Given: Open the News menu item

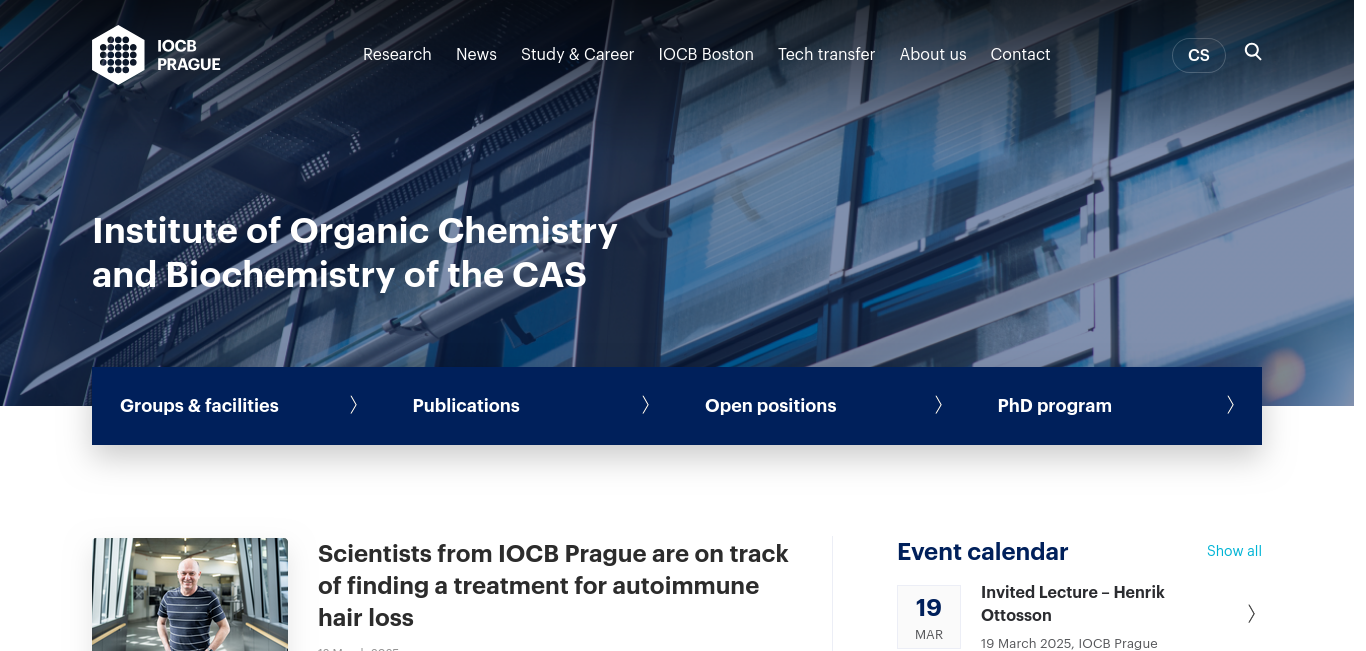Looking at the screenshot, I should pos(476,54).
